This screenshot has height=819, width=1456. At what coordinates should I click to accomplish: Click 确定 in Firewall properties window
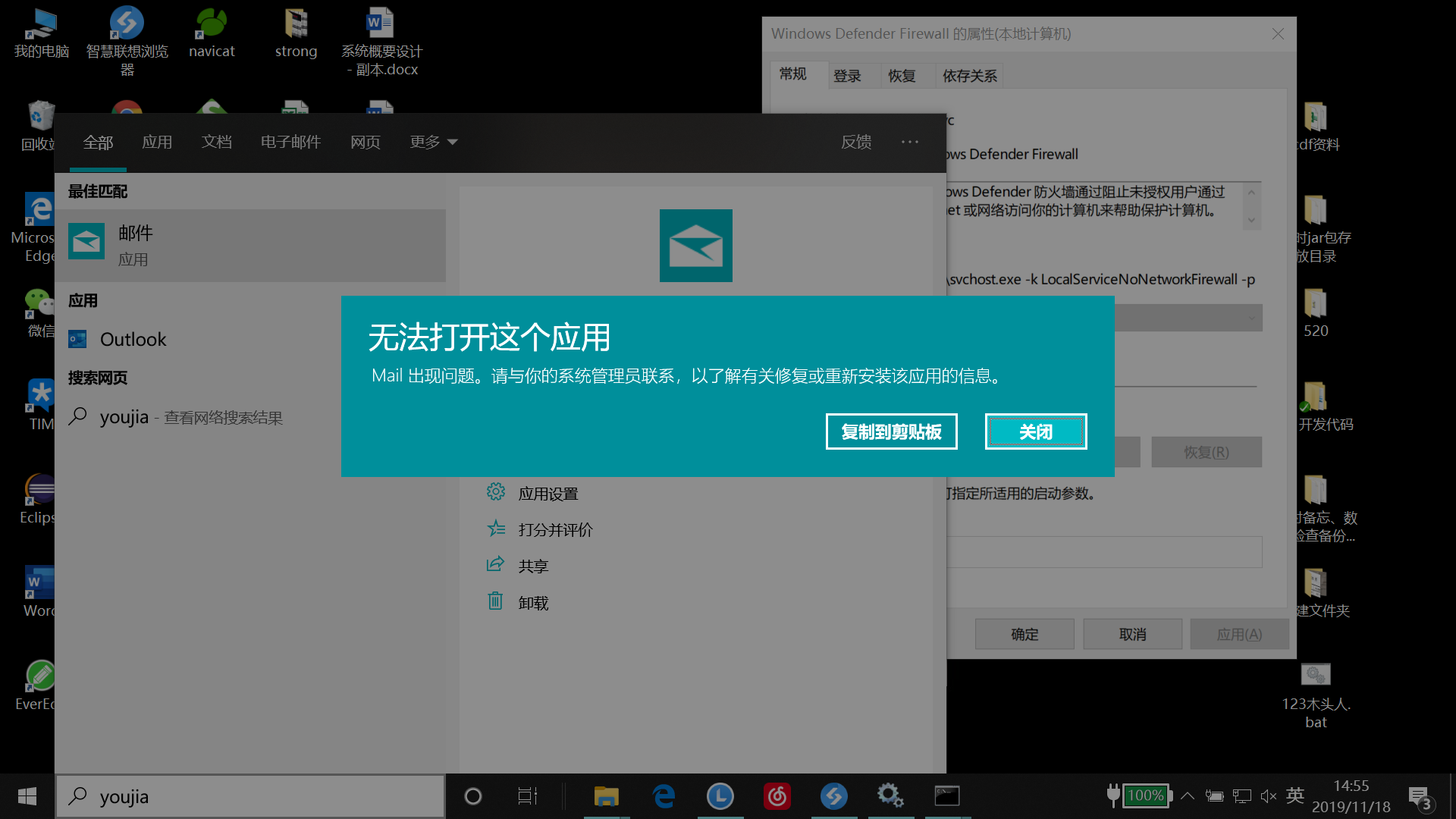pos(1025,634)
